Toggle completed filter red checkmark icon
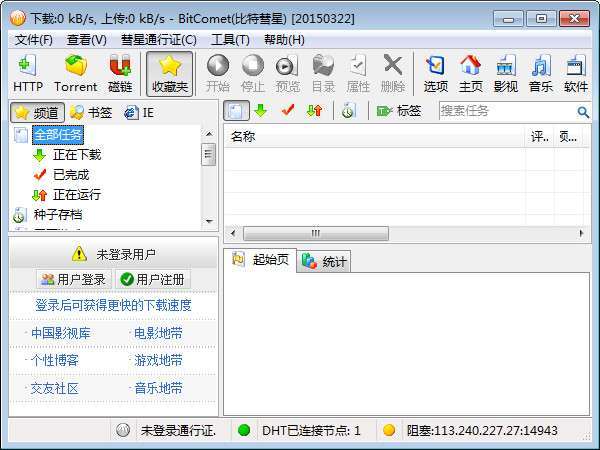The image size is (600, 450). tap(288, 111)
